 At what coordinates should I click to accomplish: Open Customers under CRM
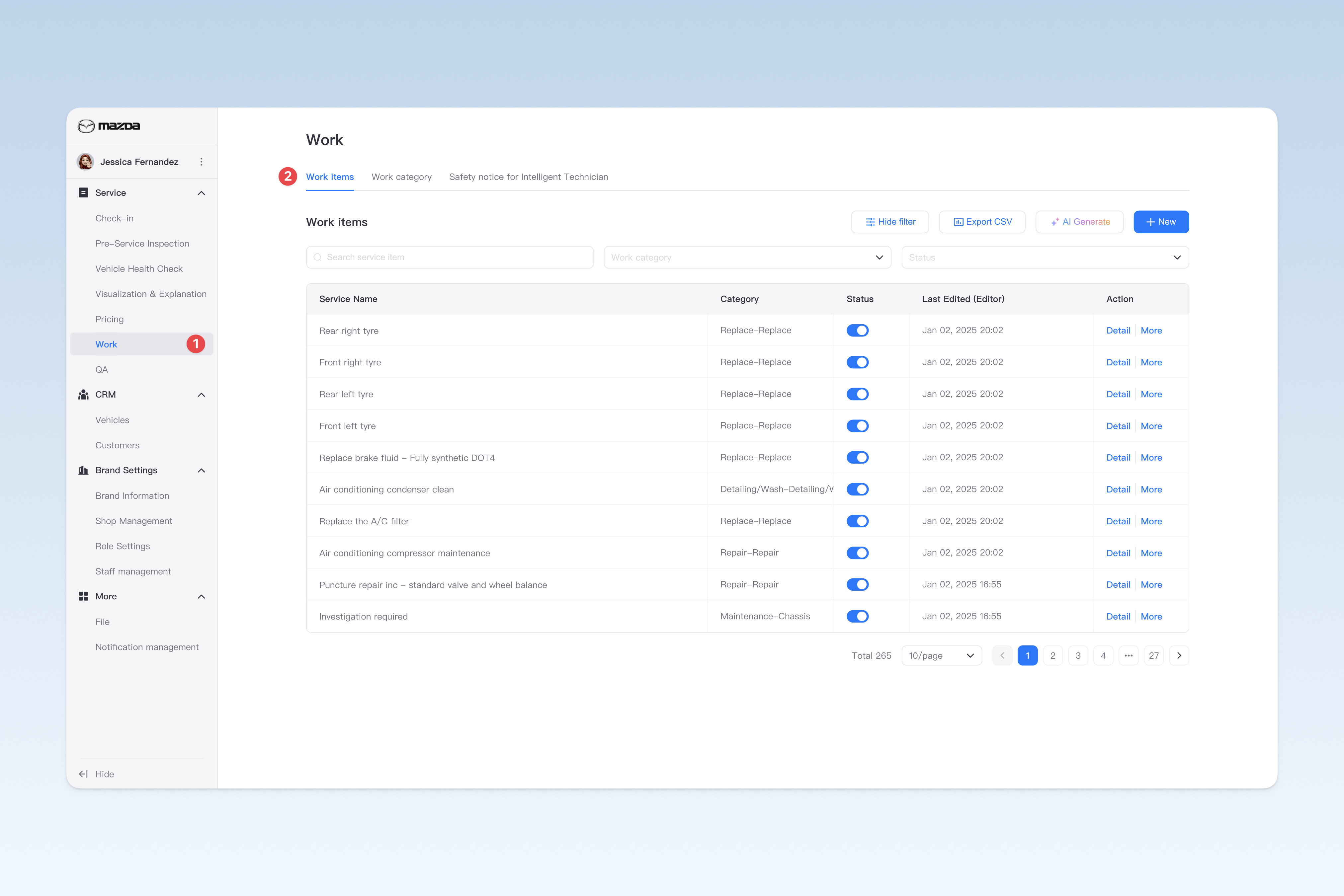(x=117, y=445)
